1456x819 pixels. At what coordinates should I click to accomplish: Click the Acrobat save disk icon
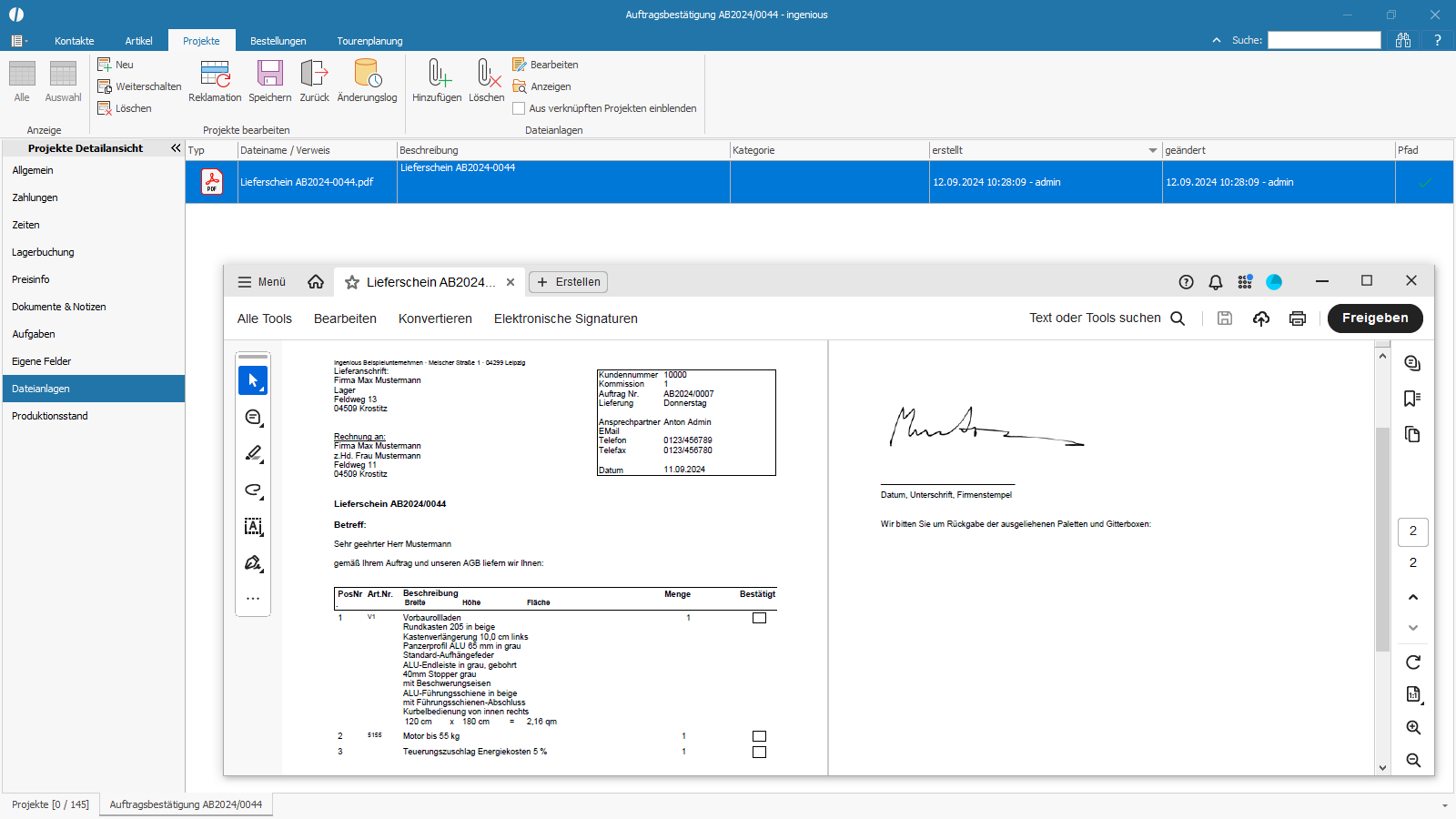click(1225, 318)
